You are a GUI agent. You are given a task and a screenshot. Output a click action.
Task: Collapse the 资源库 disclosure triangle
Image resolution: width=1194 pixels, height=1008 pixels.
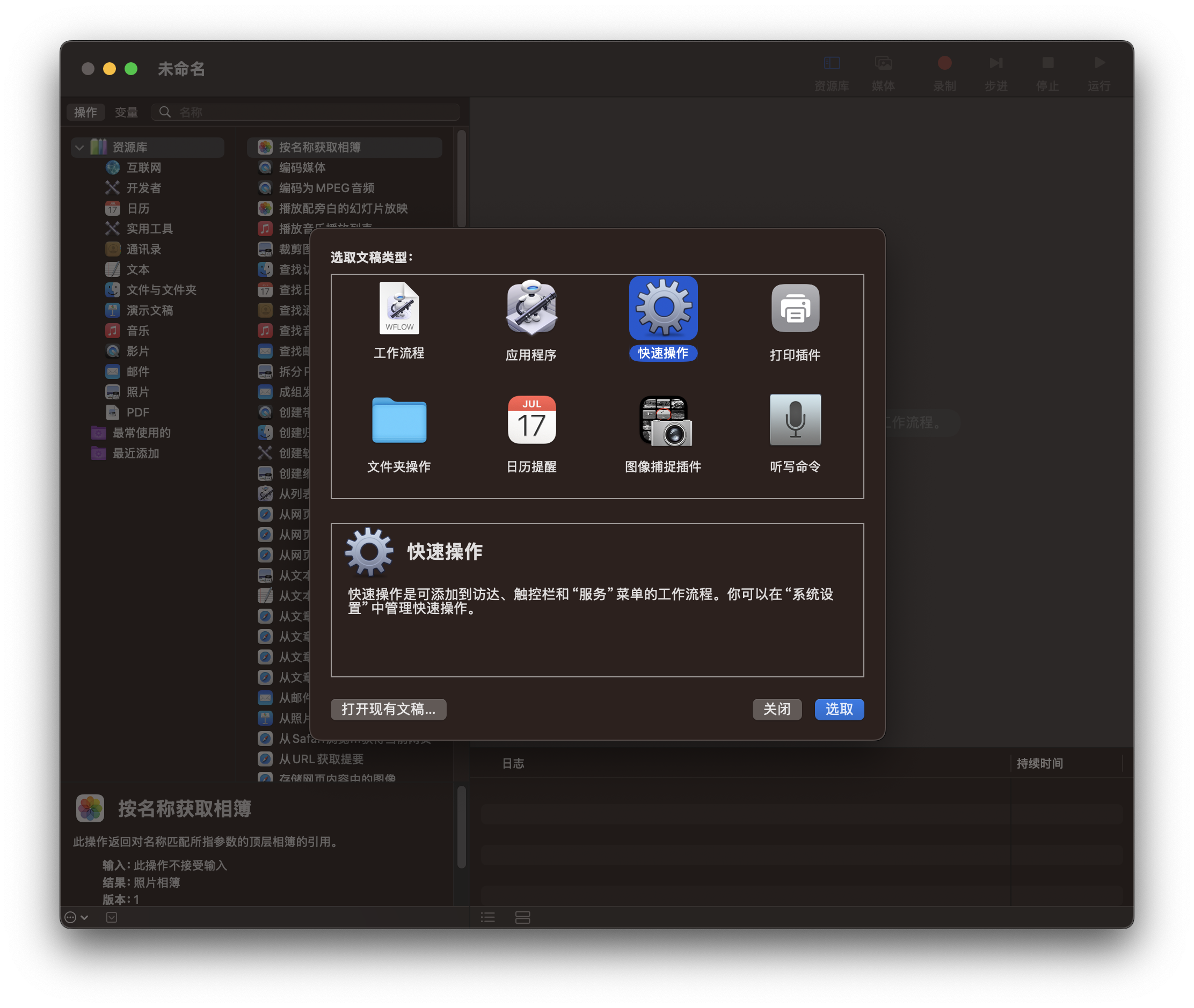pos(79,147)
